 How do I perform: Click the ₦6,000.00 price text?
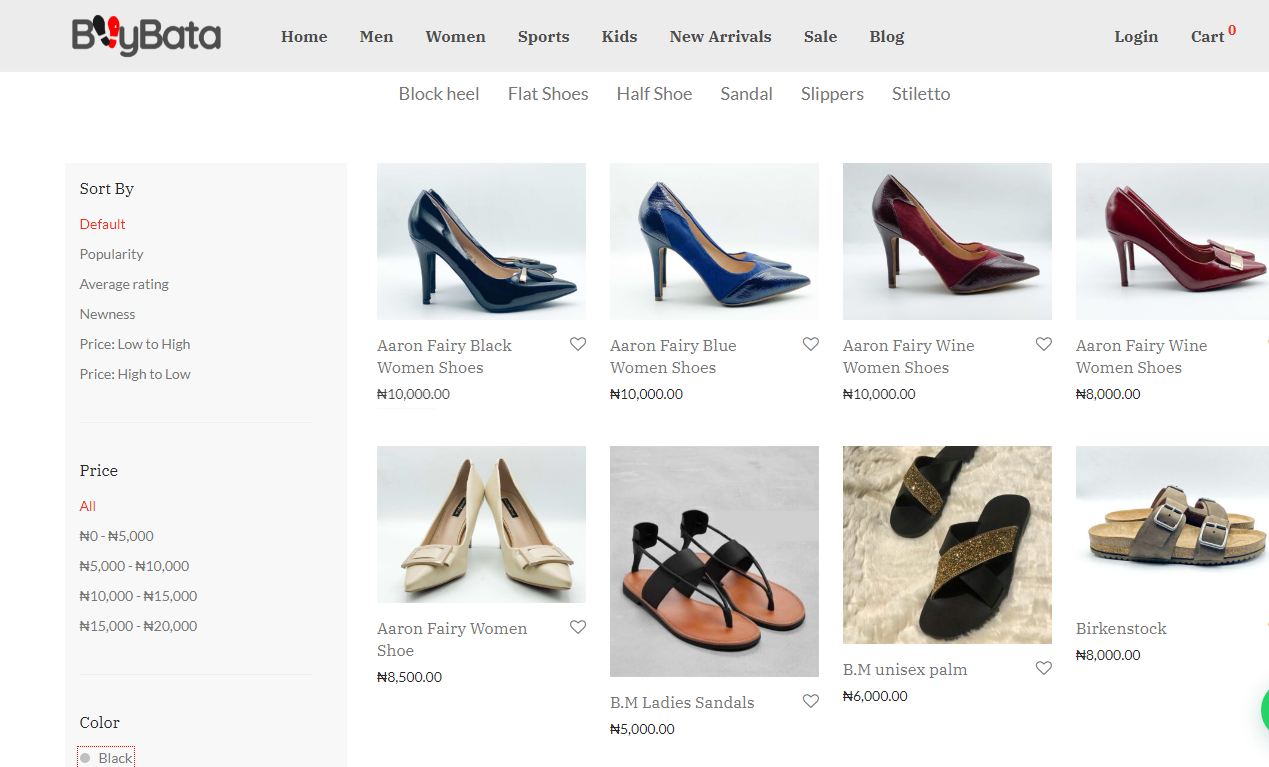pyautogui.click(x=875, y=696)
